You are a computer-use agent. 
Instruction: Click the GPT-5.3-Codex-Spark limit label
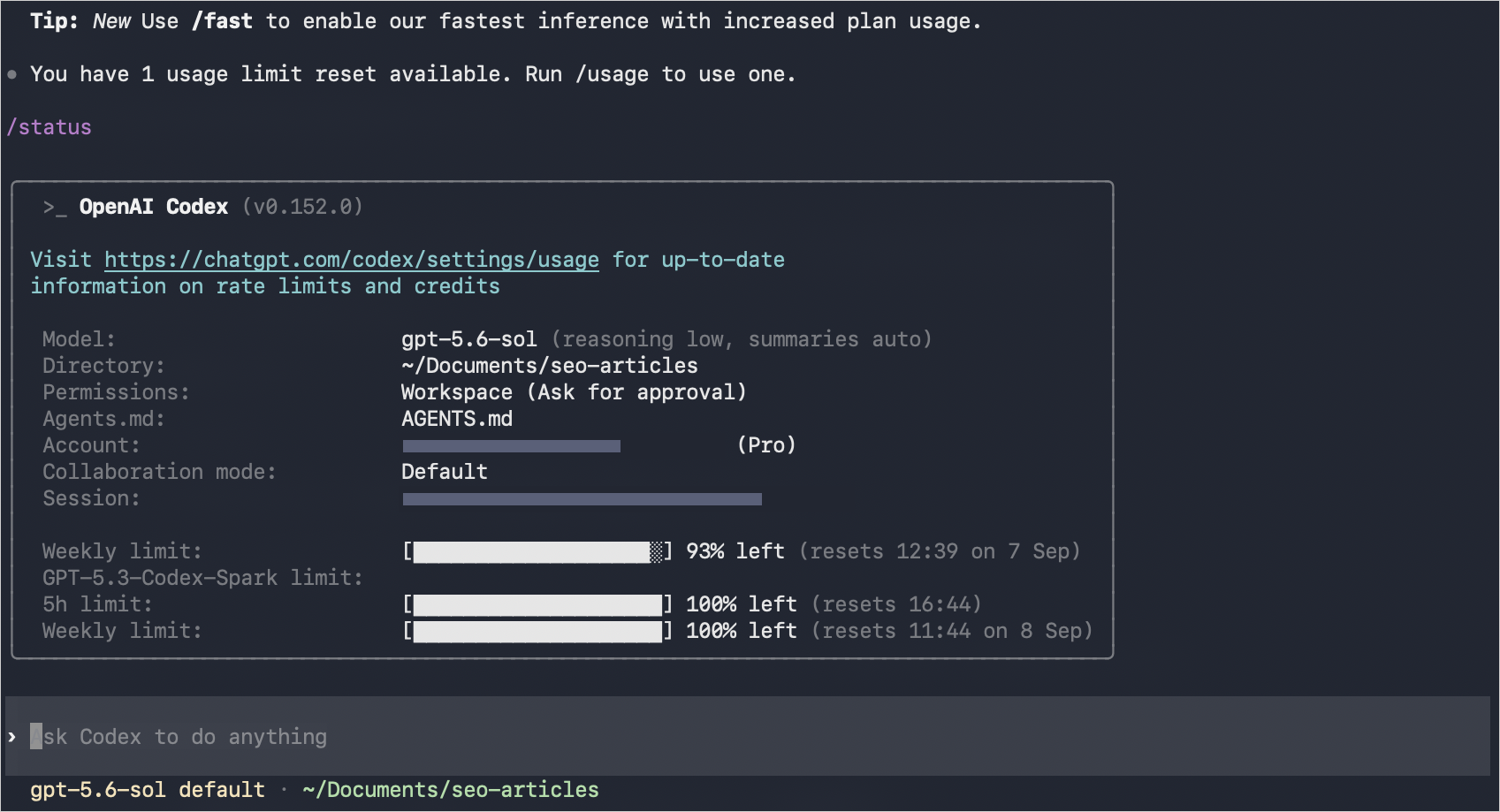click(x=202, y=578)
